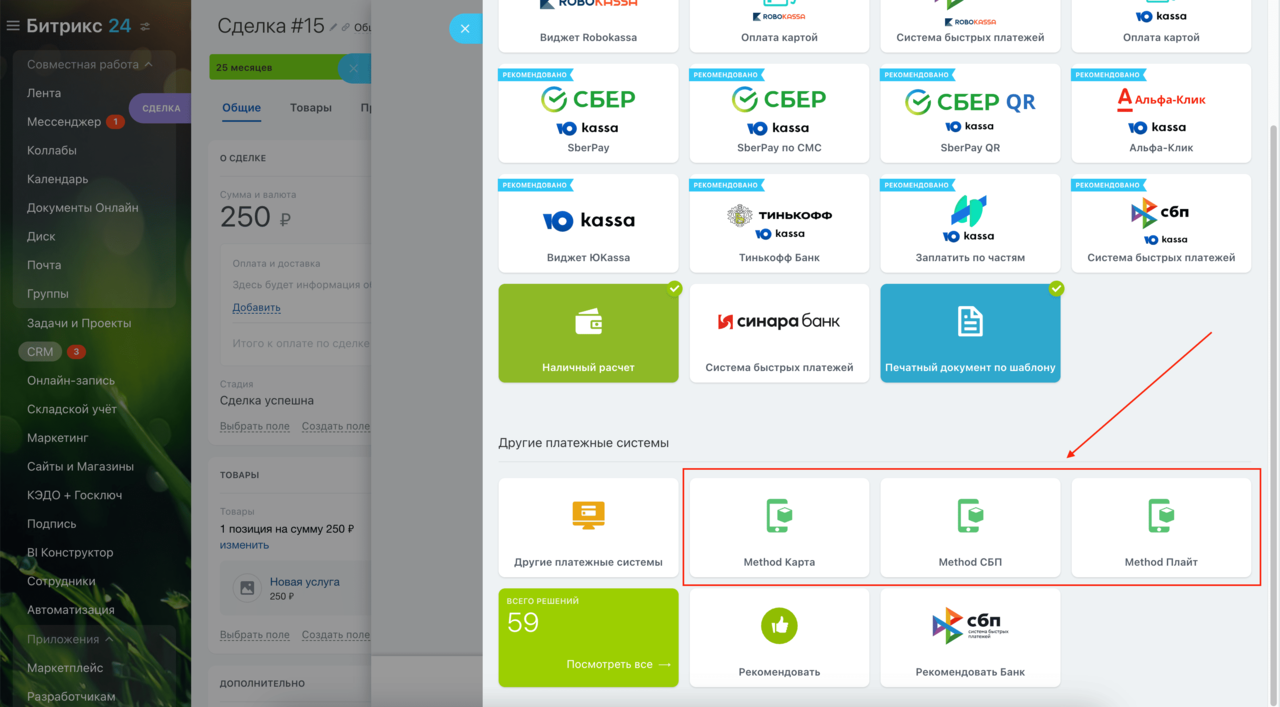Collapse the Приложения section chevron
This screenshot has height=707, width=1280.
pos(109,639)
